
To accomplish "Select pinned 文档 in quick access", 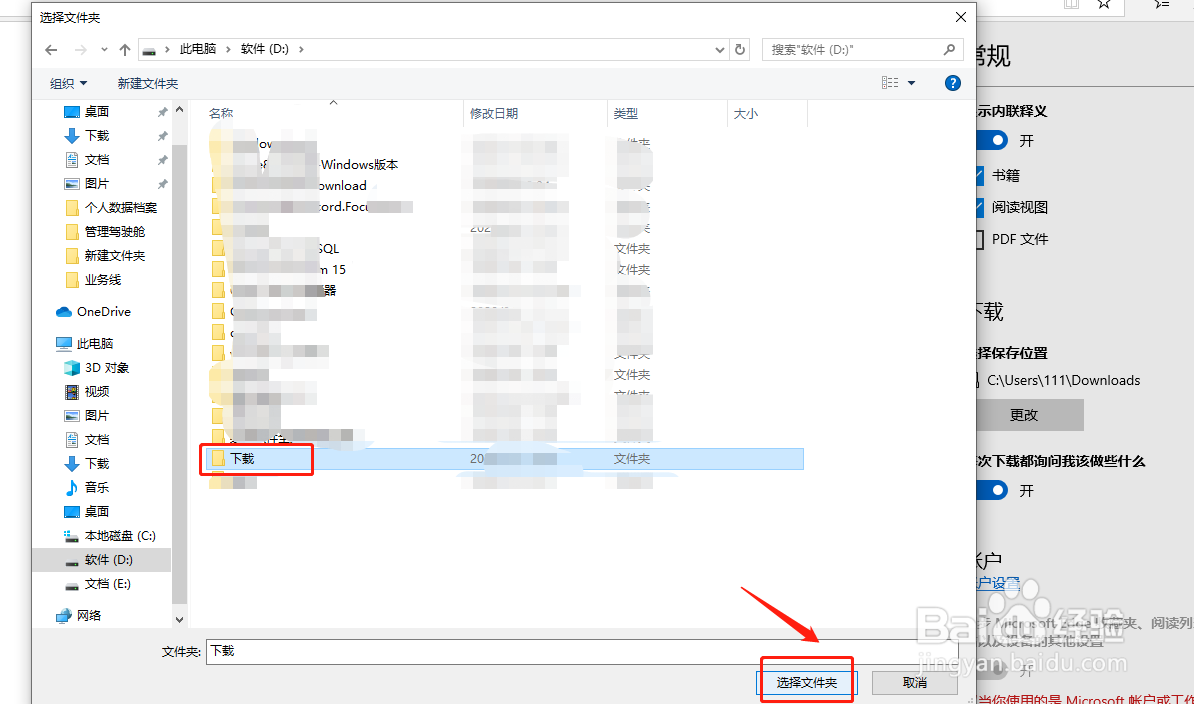I will pyautogui.click(x=97, y=160).
